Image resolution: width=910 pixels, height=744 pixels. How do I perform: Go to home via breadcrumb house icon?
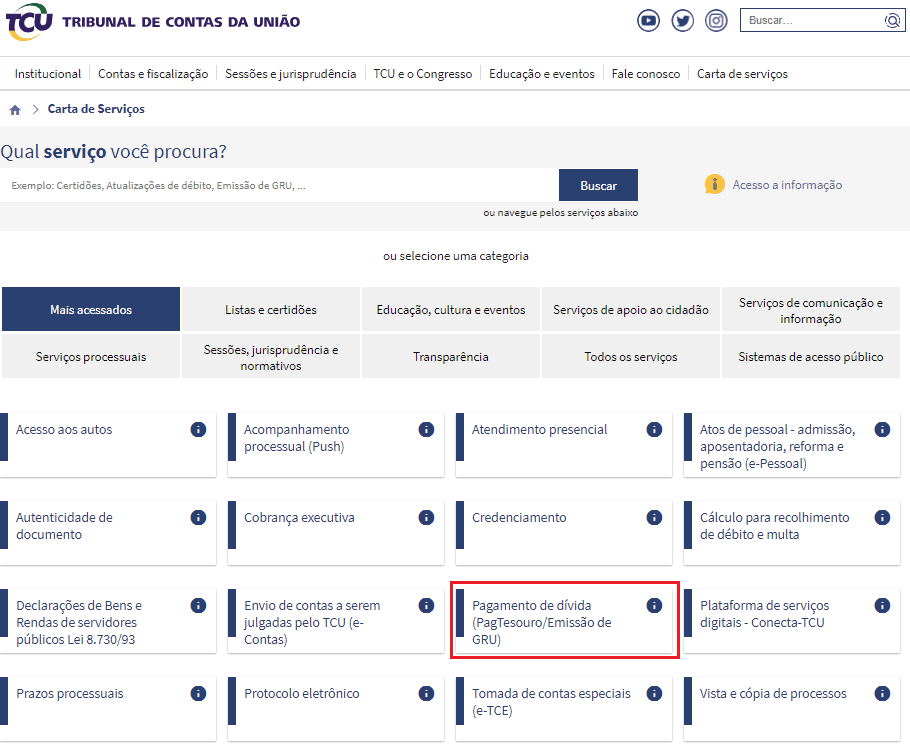(x=15, y=110)
